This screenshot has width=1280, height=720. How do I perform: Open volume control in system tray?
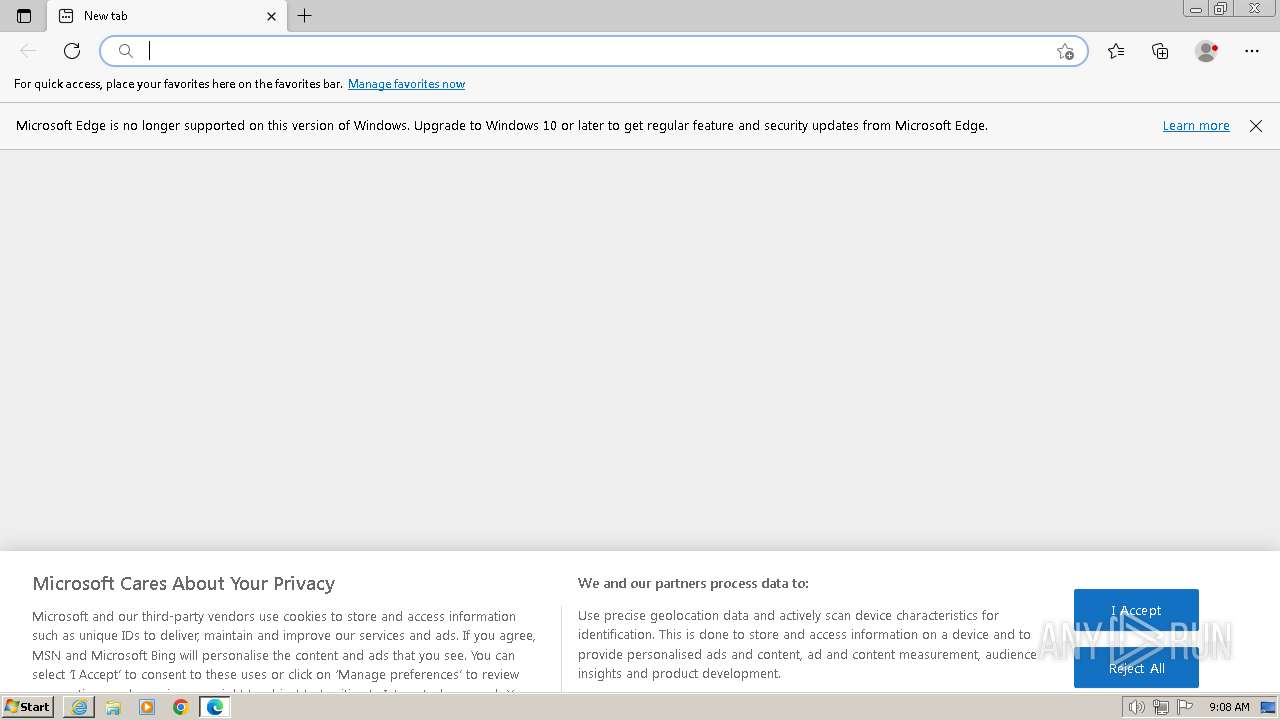tap(1137, 707)
